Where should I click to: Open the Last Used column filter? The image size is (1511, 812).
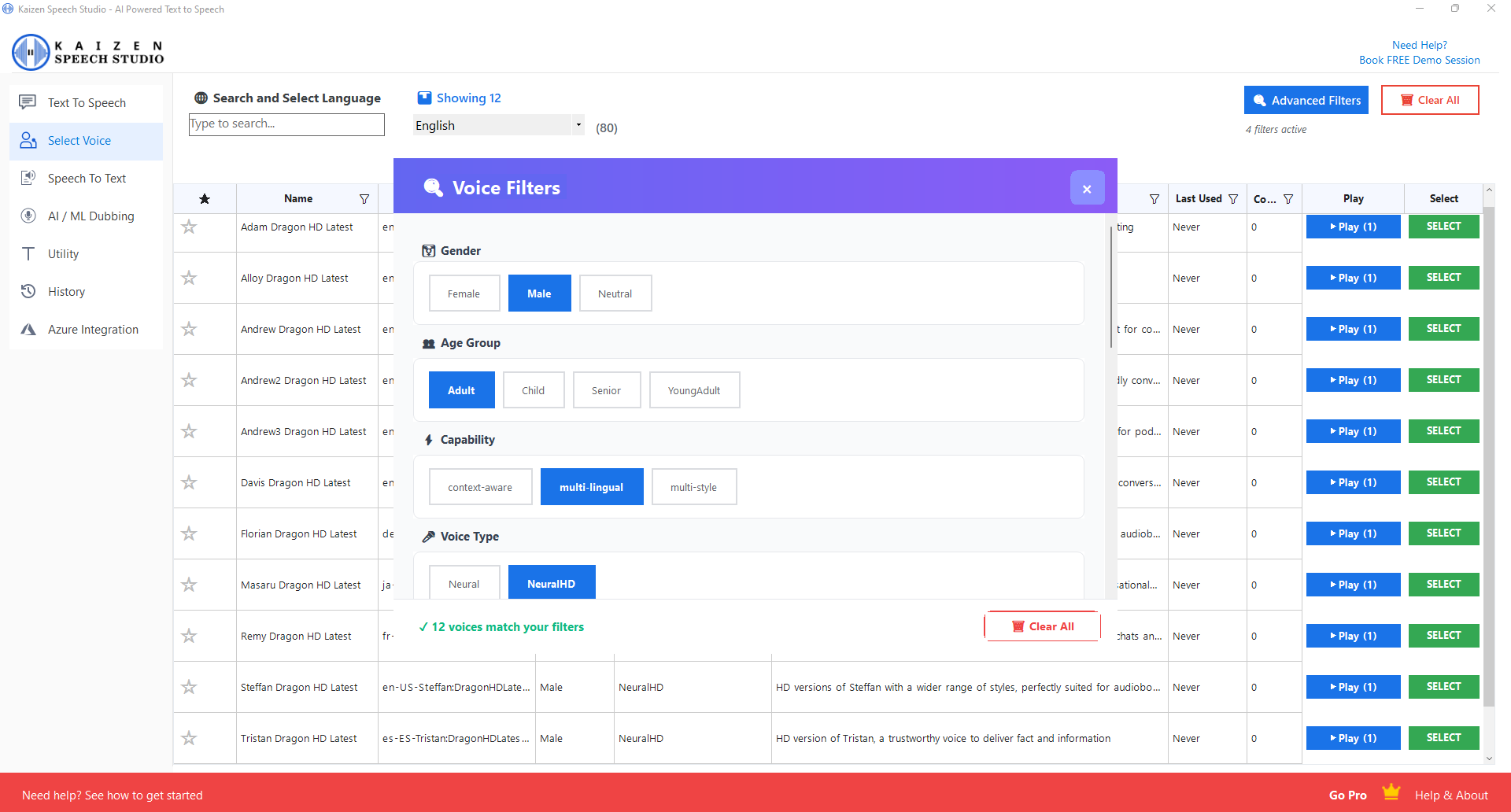1234,198
